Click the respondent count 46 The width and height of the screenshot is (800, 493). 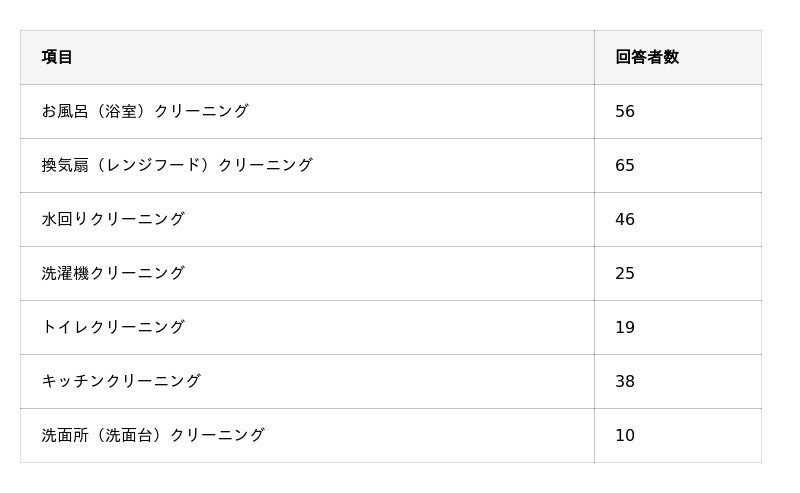pyautogui.click(x=625, y=220)
